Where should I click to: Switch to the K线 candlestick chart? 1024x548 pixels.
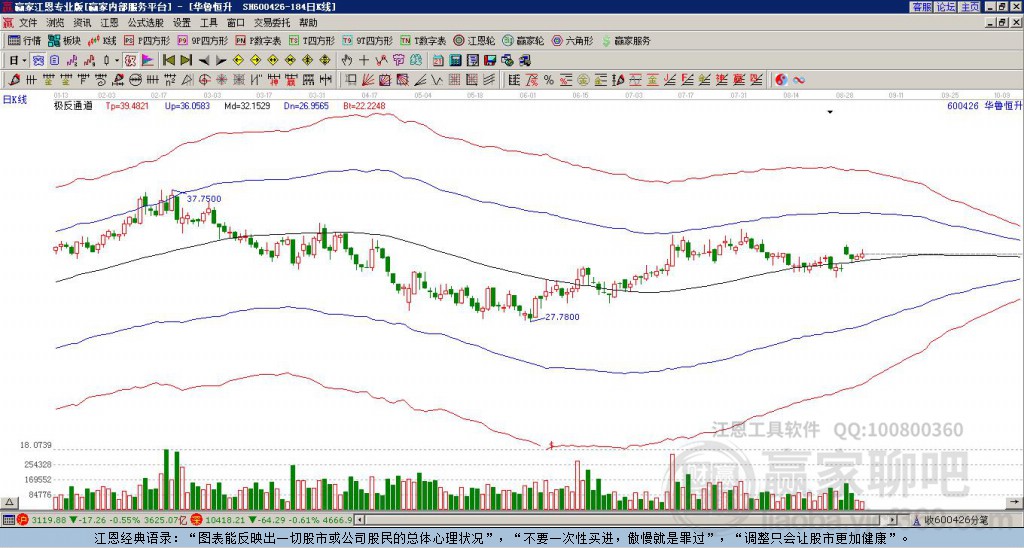[101, 40]
